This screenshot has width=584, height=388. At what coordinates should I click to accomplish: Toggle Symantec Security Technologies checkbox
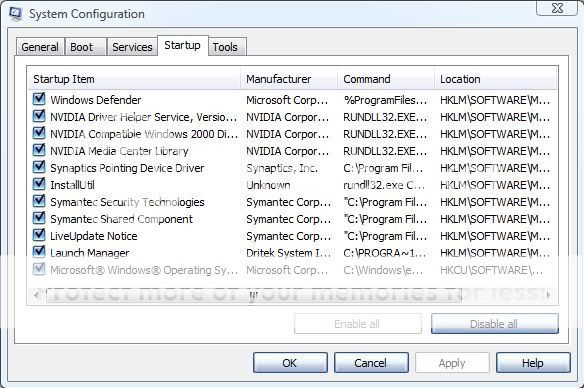point(39,201)
